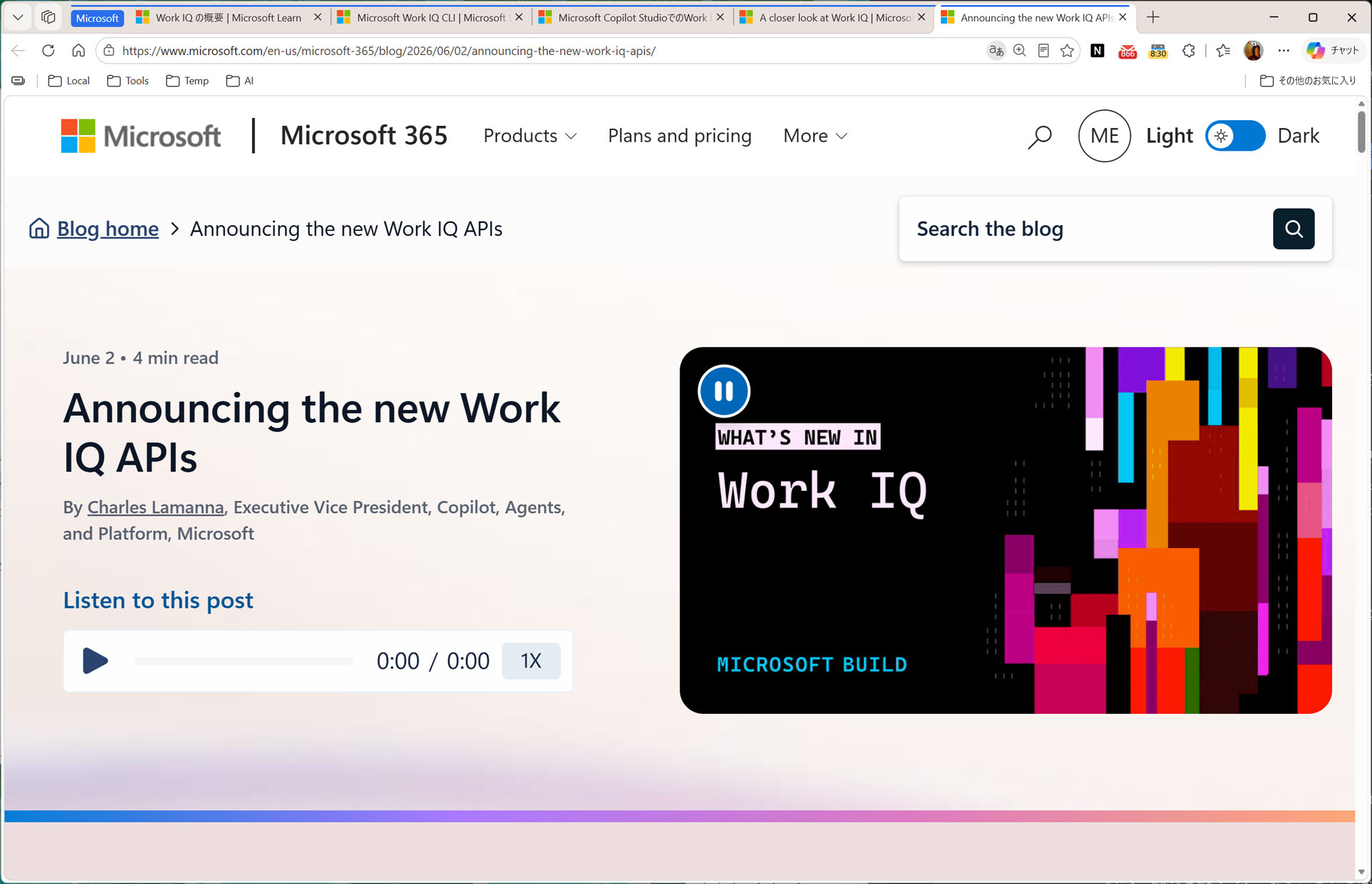Open a new browser tab
Screen dimensions: 1372x884
[x=1153, y=17]
